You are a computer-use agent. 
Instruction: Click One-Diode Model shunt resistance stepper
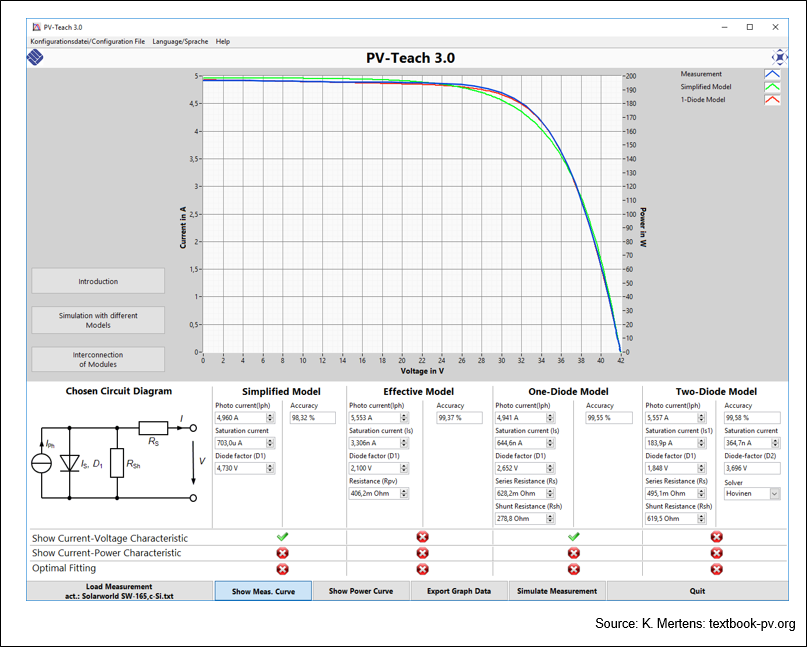pos(550,518)
